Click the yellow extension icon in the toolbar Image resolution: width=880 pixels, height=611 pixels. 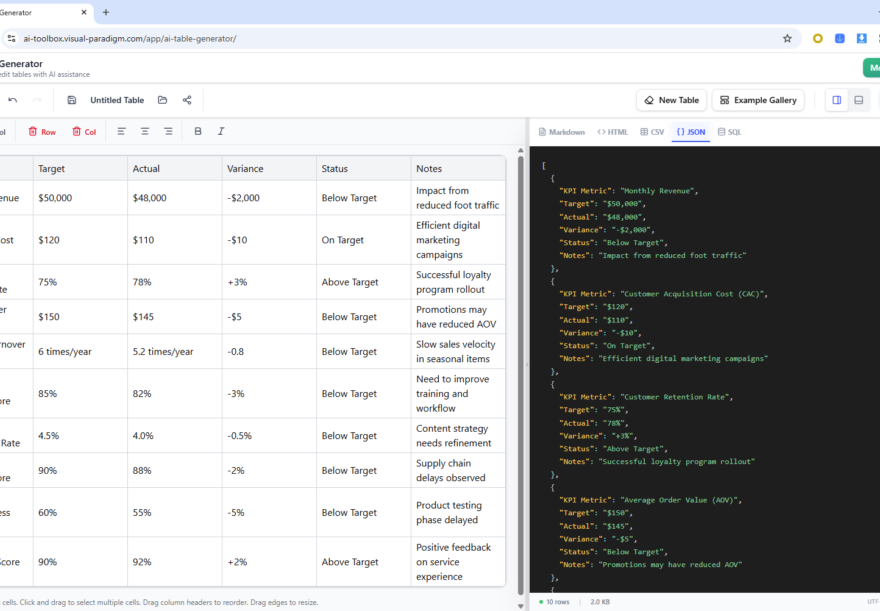coord(816,37)
